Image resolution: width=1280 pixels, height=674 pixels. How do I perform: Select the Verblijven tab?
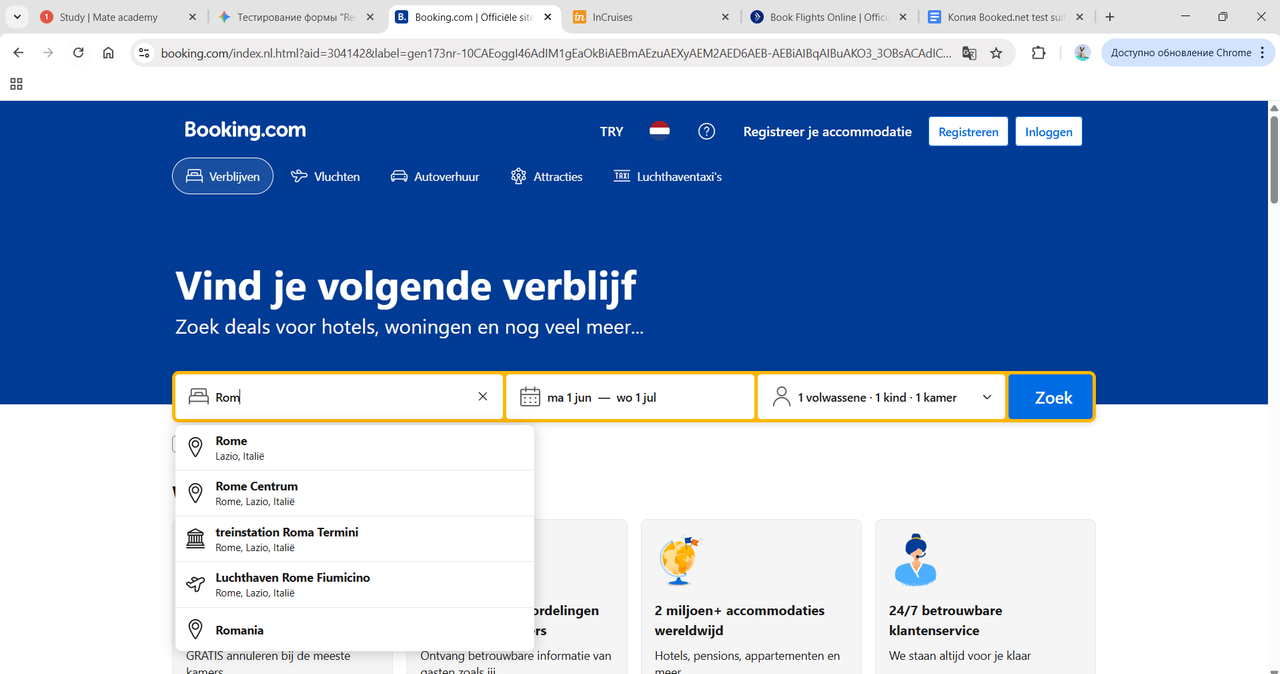(223, 176)
